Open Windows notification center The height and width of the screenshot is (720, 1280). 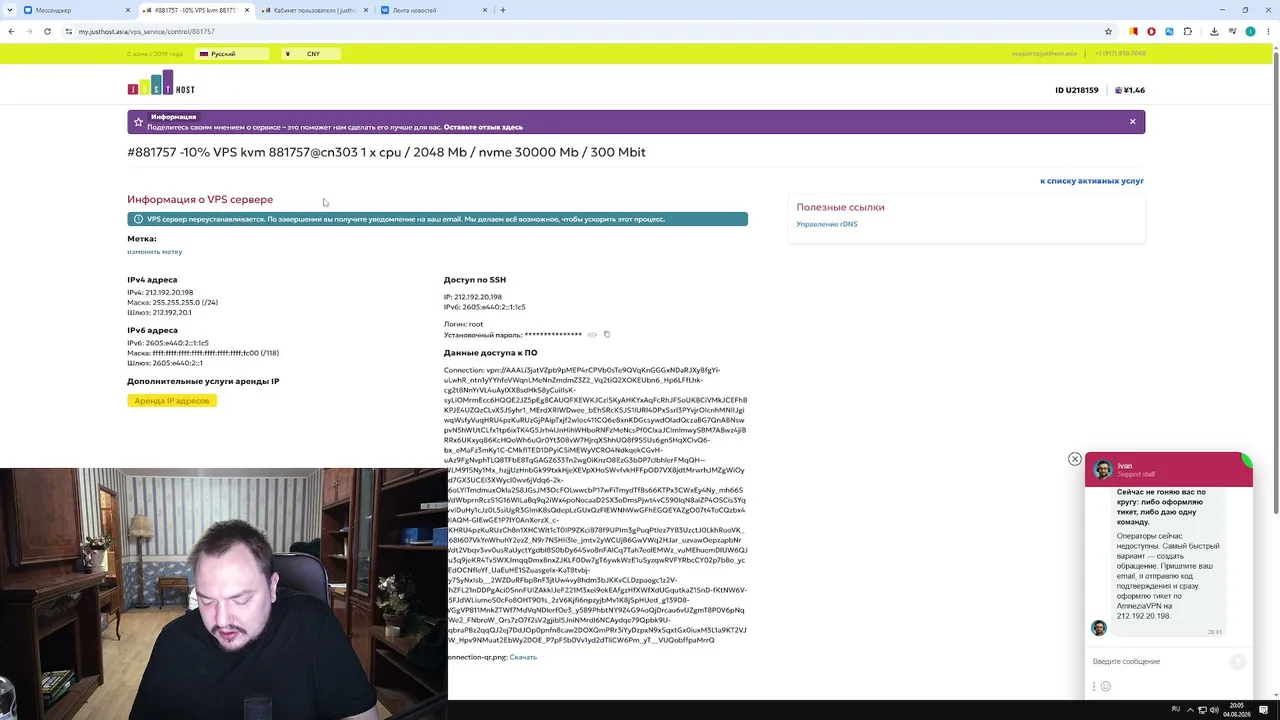[x=1265, y=709]
